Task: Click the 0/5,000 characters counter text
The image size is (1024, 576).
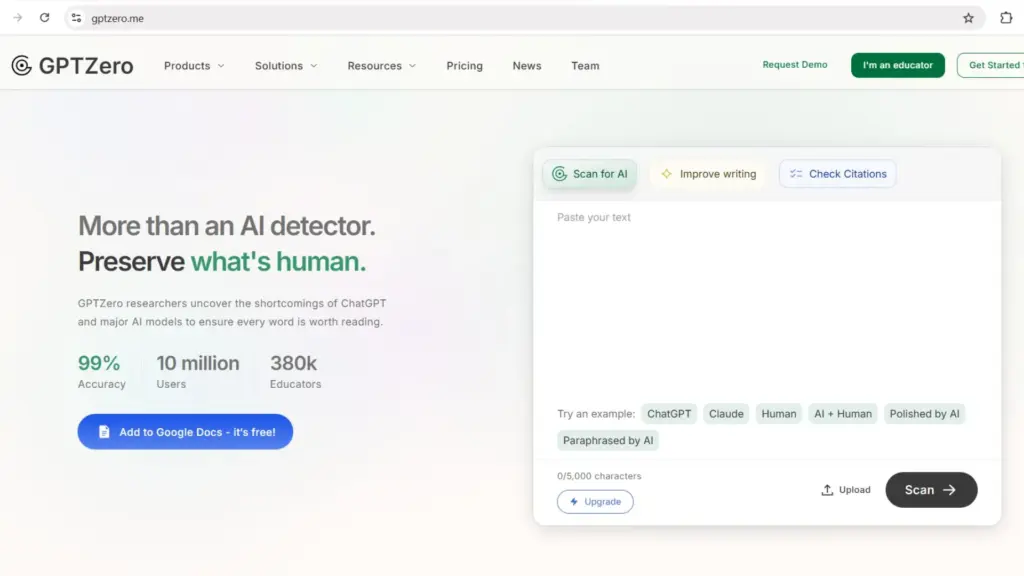Action: [x=599, y=476]
